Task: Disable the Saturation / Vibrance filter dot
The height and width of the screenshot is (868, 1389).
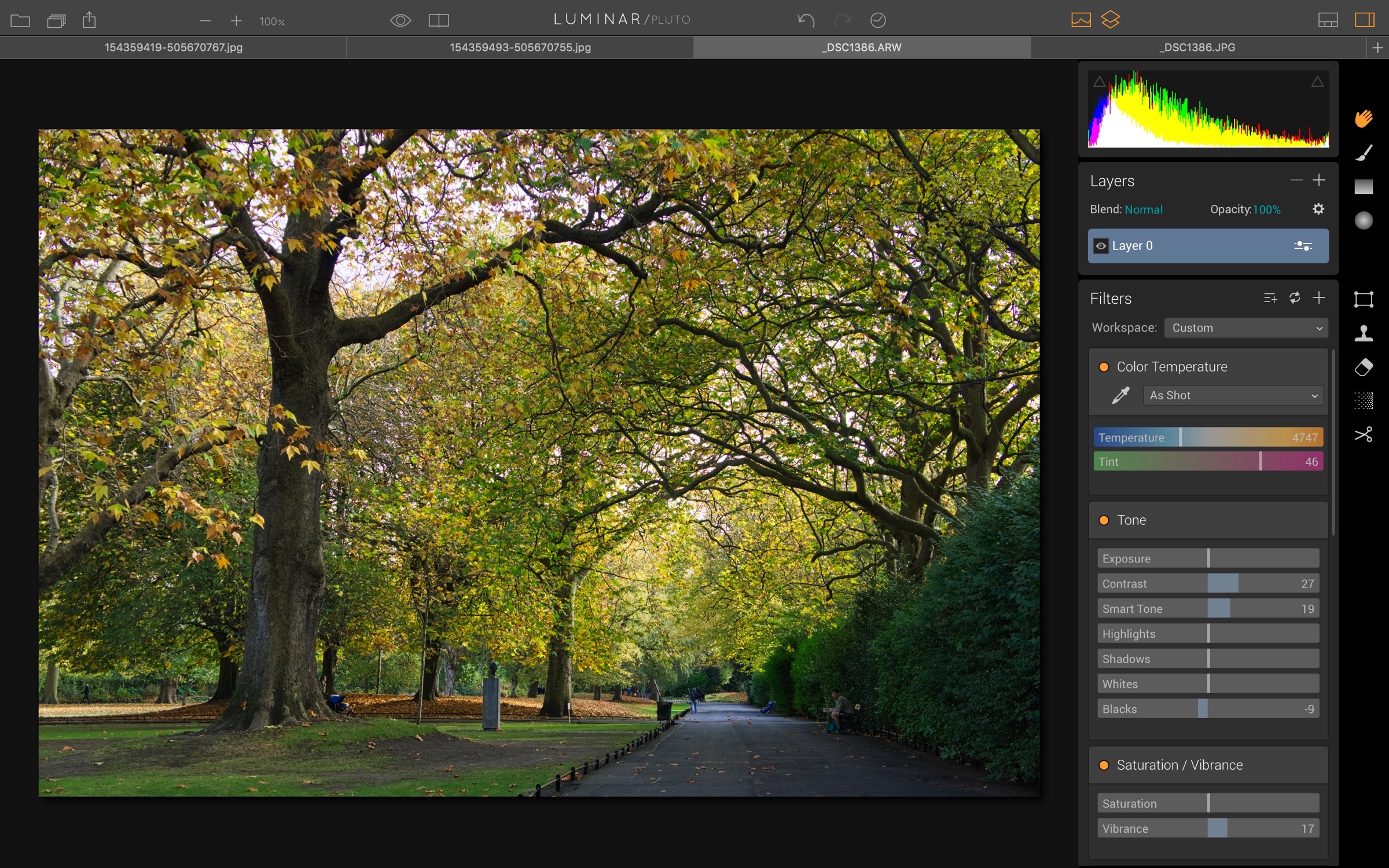Action: click(1104, 765)
